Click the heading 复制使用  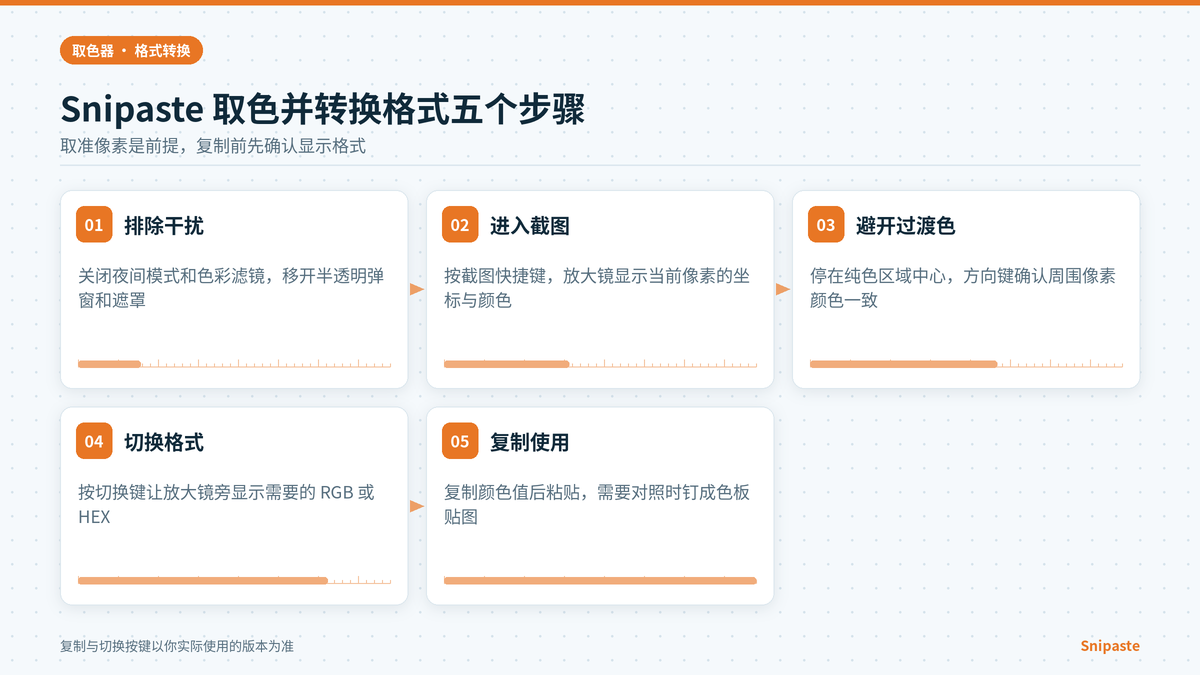click(530, 442)
